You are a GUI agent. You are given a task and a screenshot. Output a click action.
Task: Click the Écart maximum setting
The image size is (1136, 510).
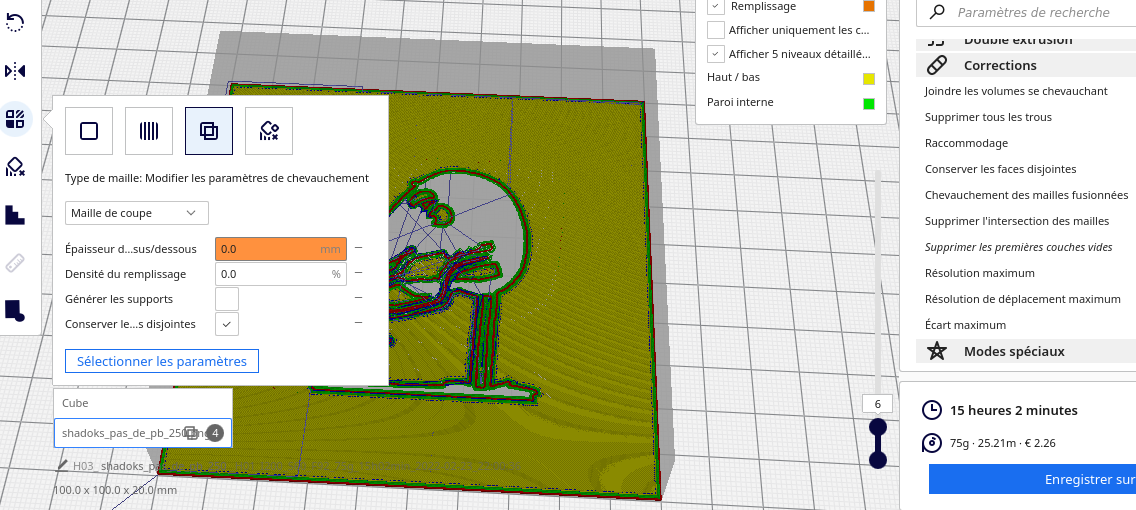pyautogui.click(x=965, y=325)
